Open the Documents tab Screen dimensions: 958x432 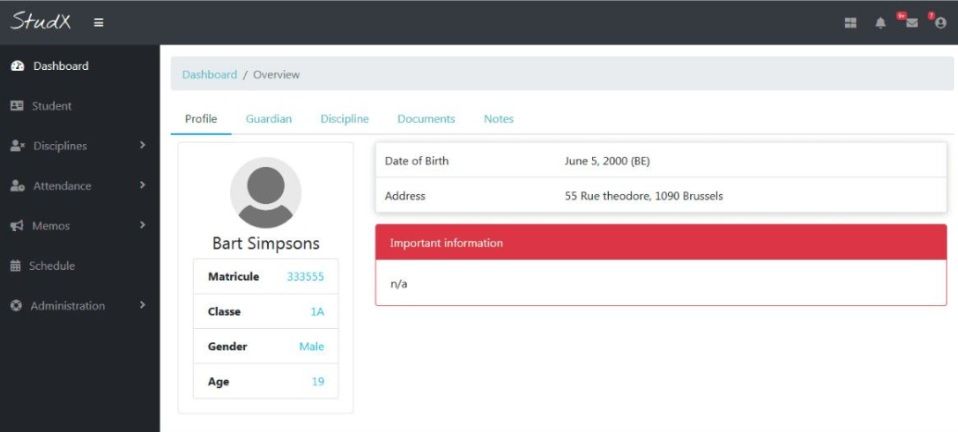click(x=426, y=119)
